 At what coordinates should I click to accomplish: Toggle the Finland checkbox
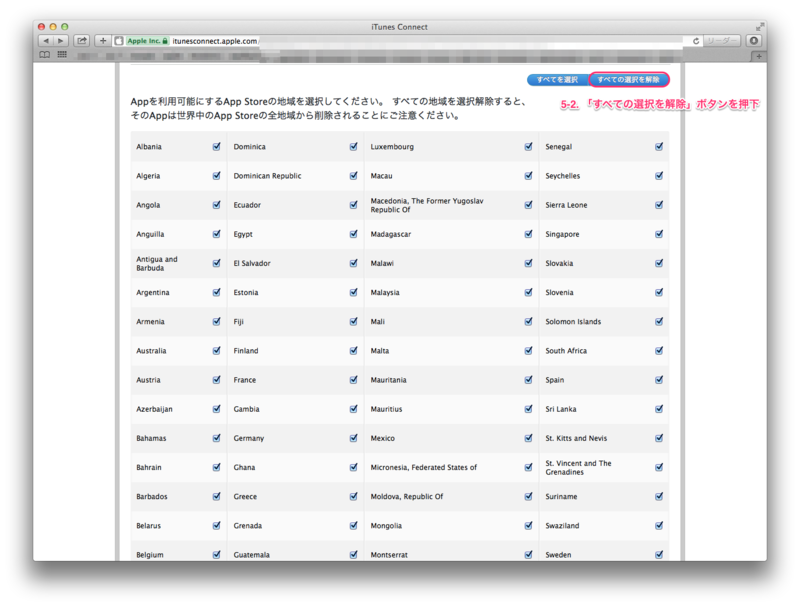[353, 350]
